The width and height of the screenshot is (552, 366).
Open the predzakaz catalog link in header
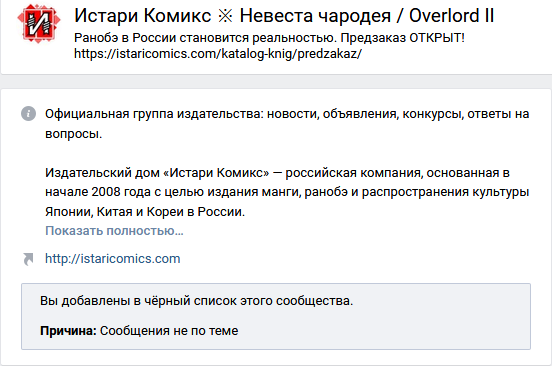point(218,54)
